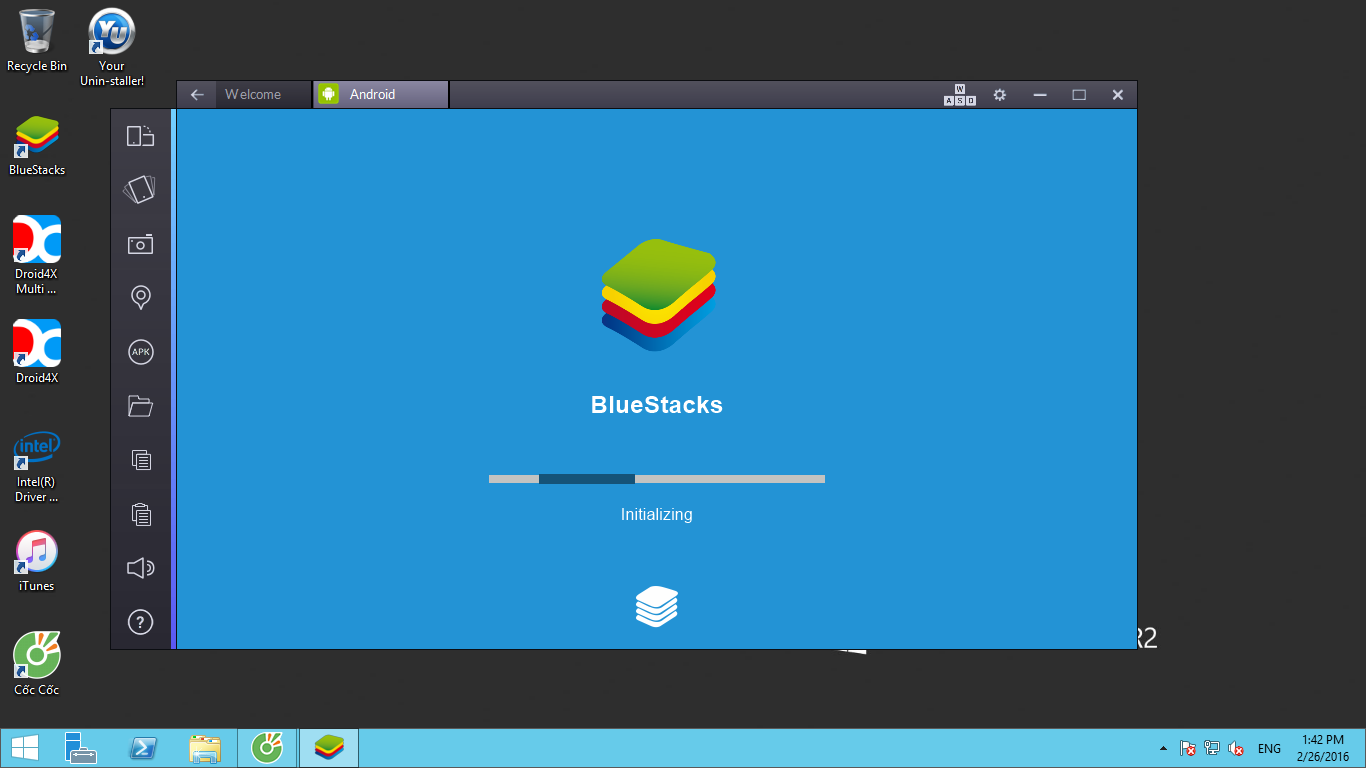Screen dimensions: 1366x768
Task: Open Cốc Cốc browser from the taskbar
Action: click(x=267, y=748)
